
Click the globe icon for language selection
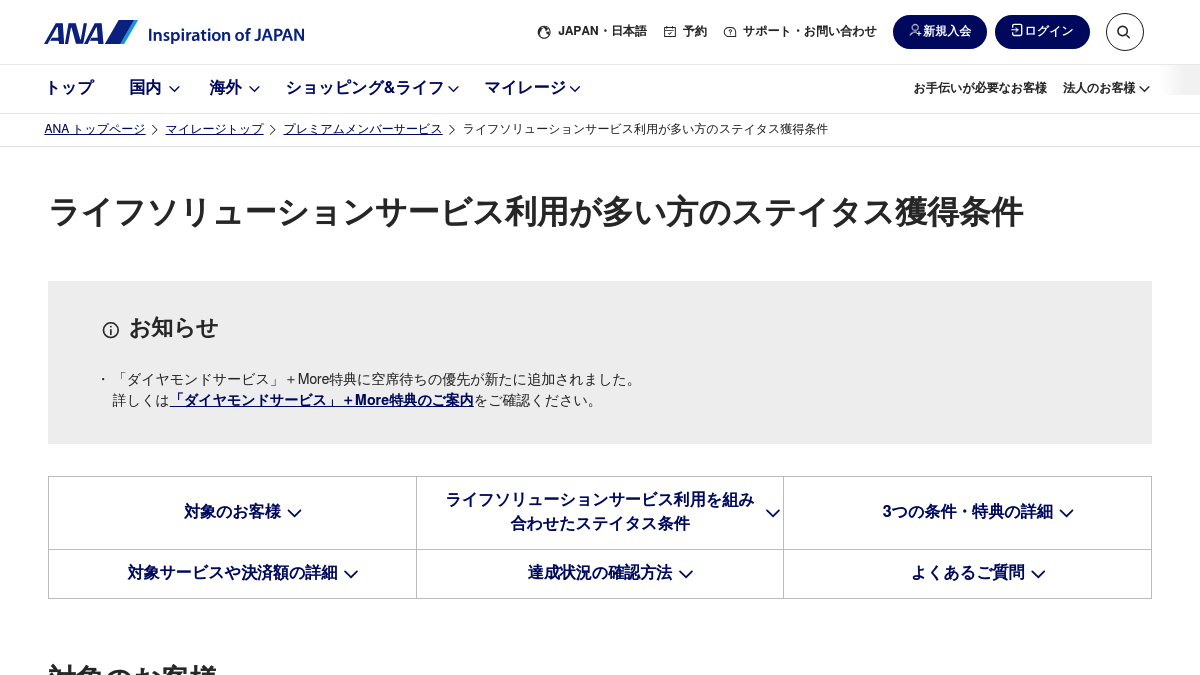pos(544,32)
